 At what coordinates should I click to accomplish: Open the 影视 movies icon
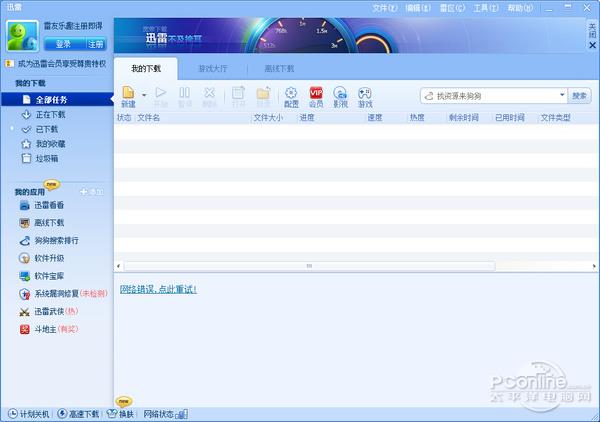tap(340, 97)
